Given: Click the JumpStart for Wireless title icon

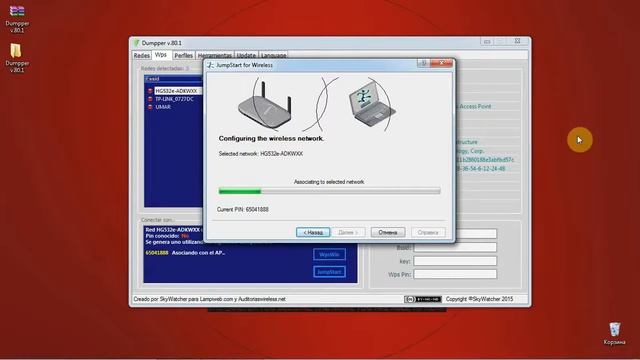Looking at the screenshot, I should (x=210, y=65).
